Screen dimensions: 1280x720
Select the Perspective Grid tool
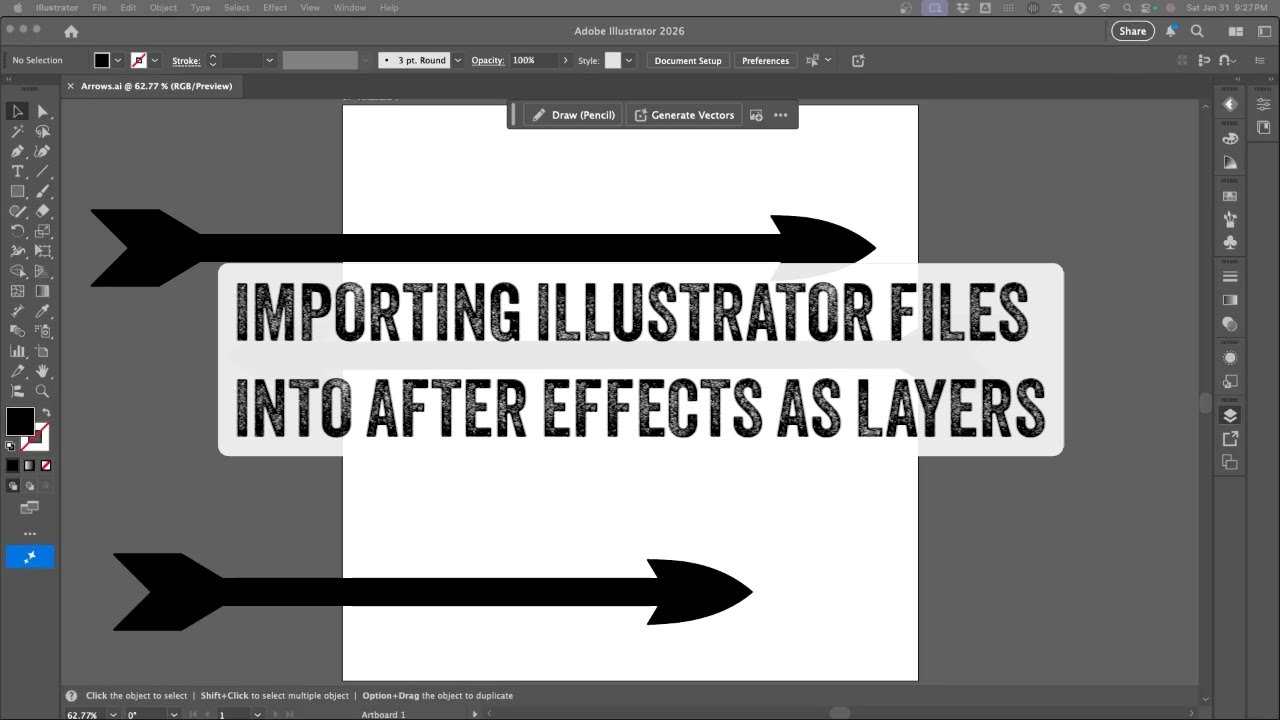click(x=43, y=271)
